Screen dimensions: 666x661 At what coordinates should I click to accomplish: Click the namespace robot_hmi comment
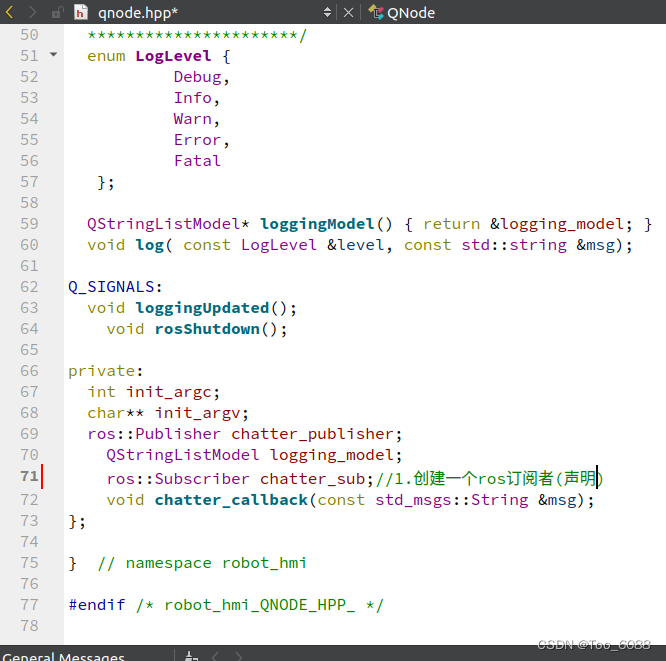[202, 563]
